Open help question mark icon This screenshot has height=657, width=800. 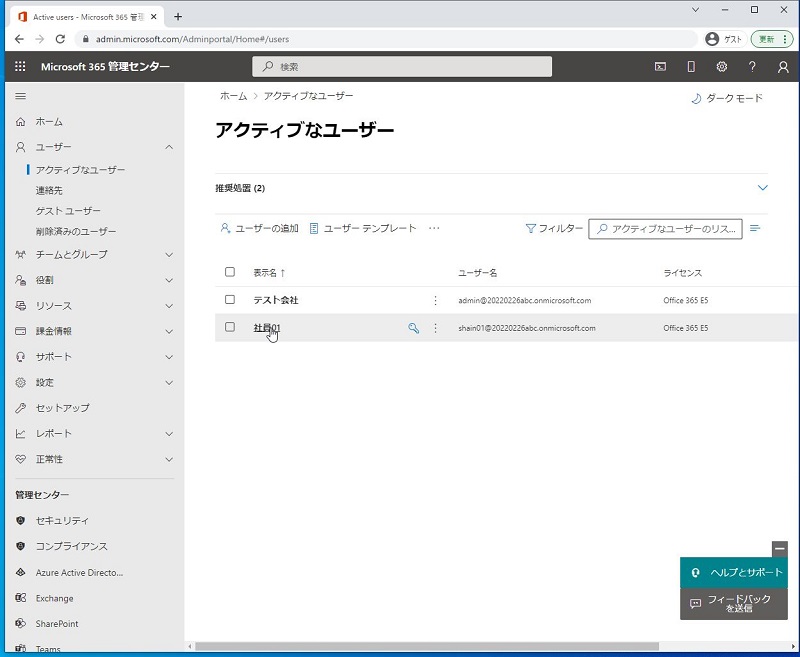point(752,66)
